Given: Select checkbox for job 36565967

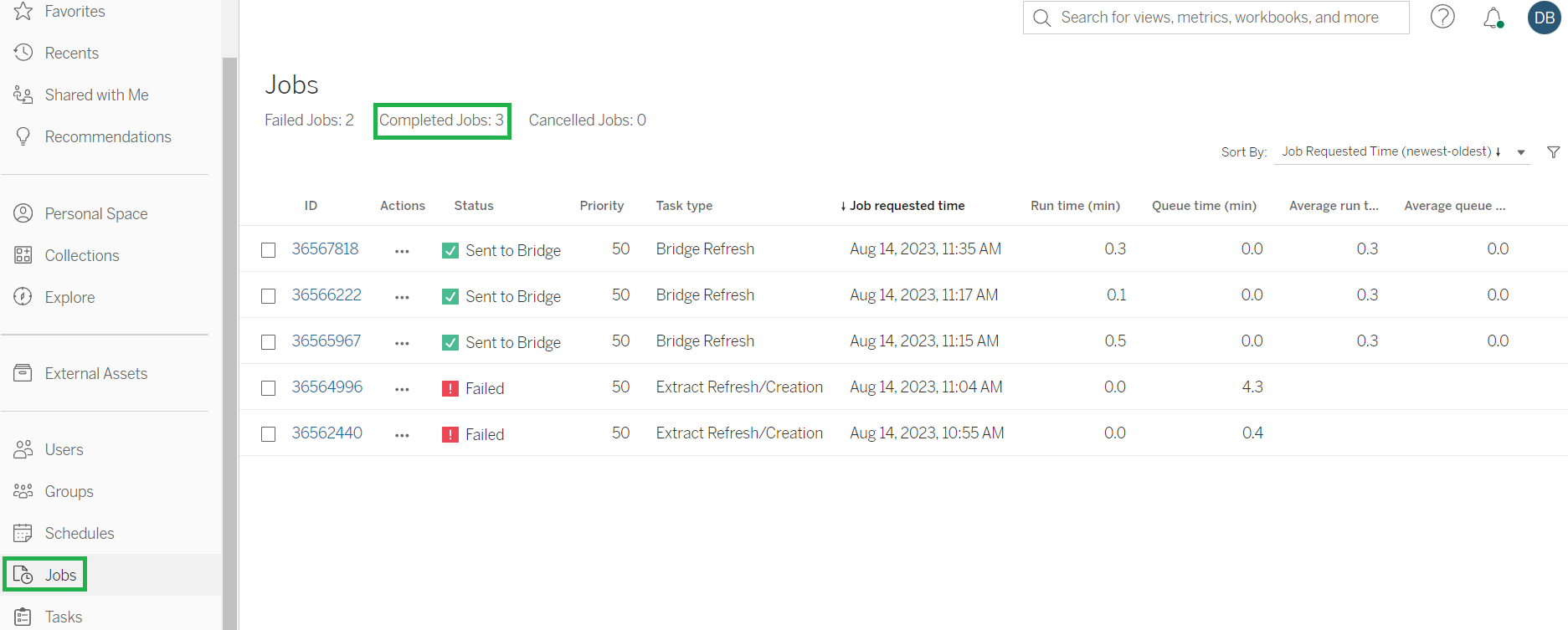Looking at the screenshot, I should point(268,342).
